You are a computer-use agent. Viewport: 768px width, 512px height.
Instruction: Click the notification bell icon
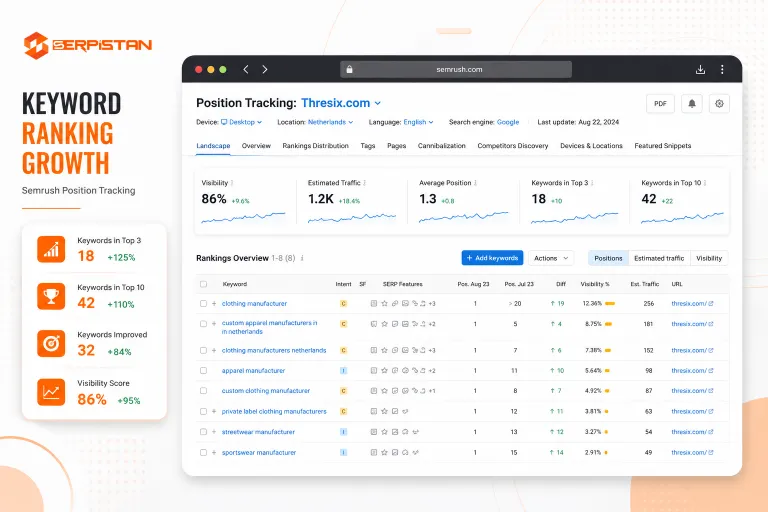[x=692, y=103]
